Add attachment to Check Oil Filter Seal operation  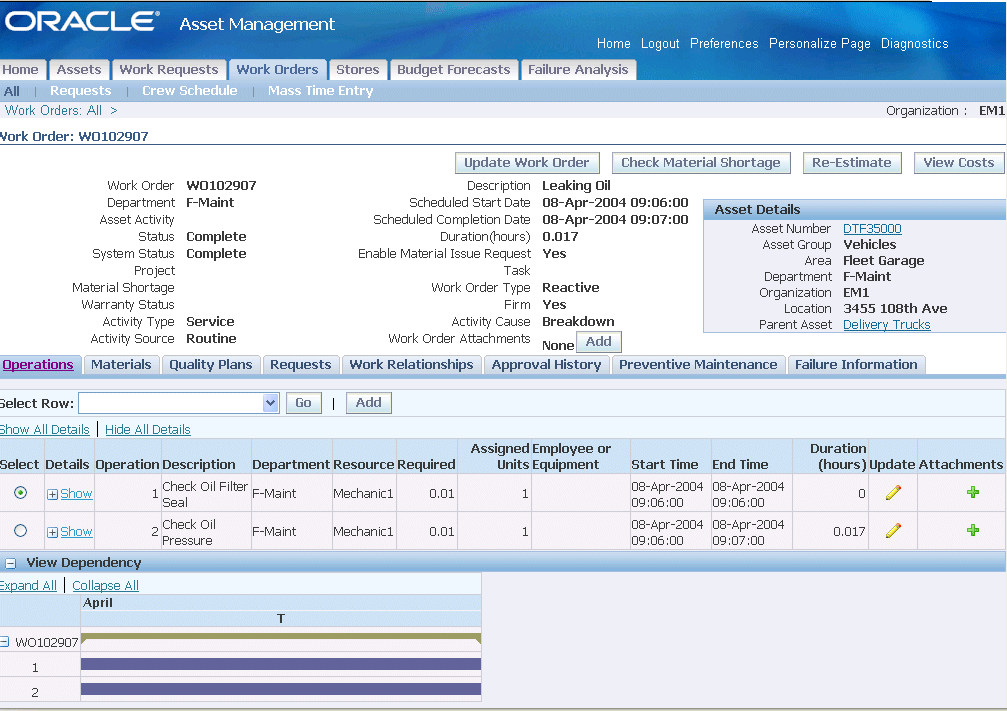tap(972, 492)
